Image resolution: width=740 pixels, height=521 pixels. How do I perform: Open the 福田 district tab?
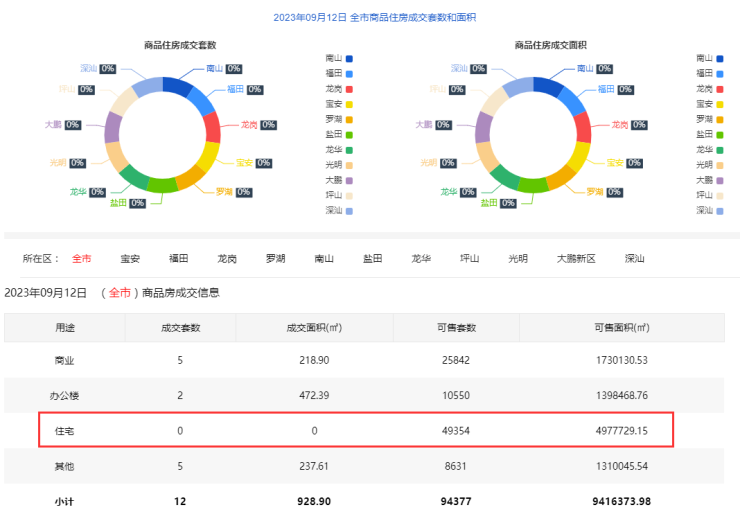pos(178,258)
